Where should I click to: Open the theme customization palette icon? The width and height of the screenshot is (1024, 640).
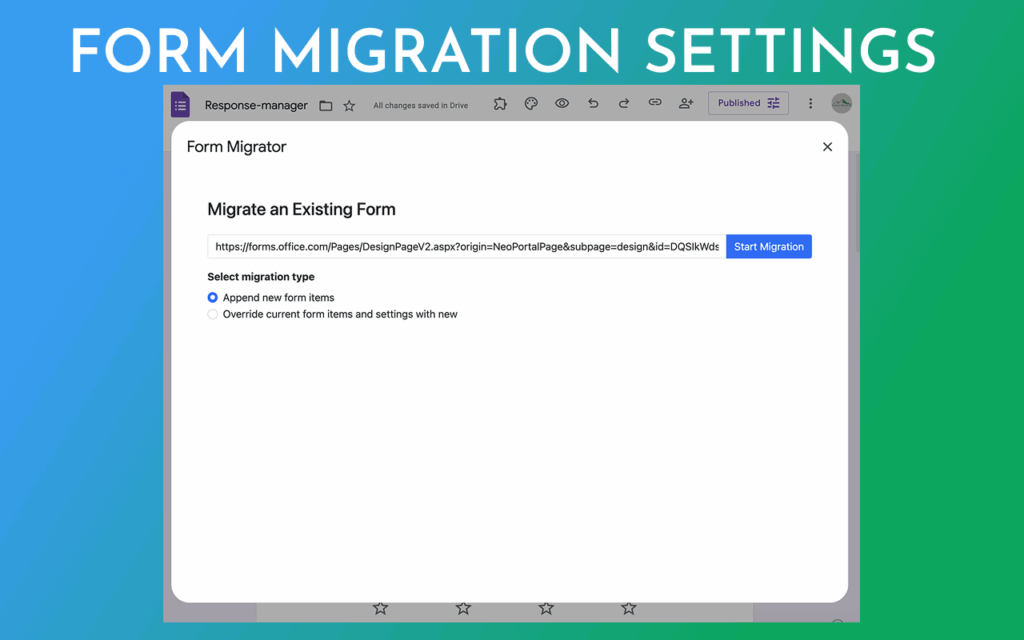[x=531, y=103]
